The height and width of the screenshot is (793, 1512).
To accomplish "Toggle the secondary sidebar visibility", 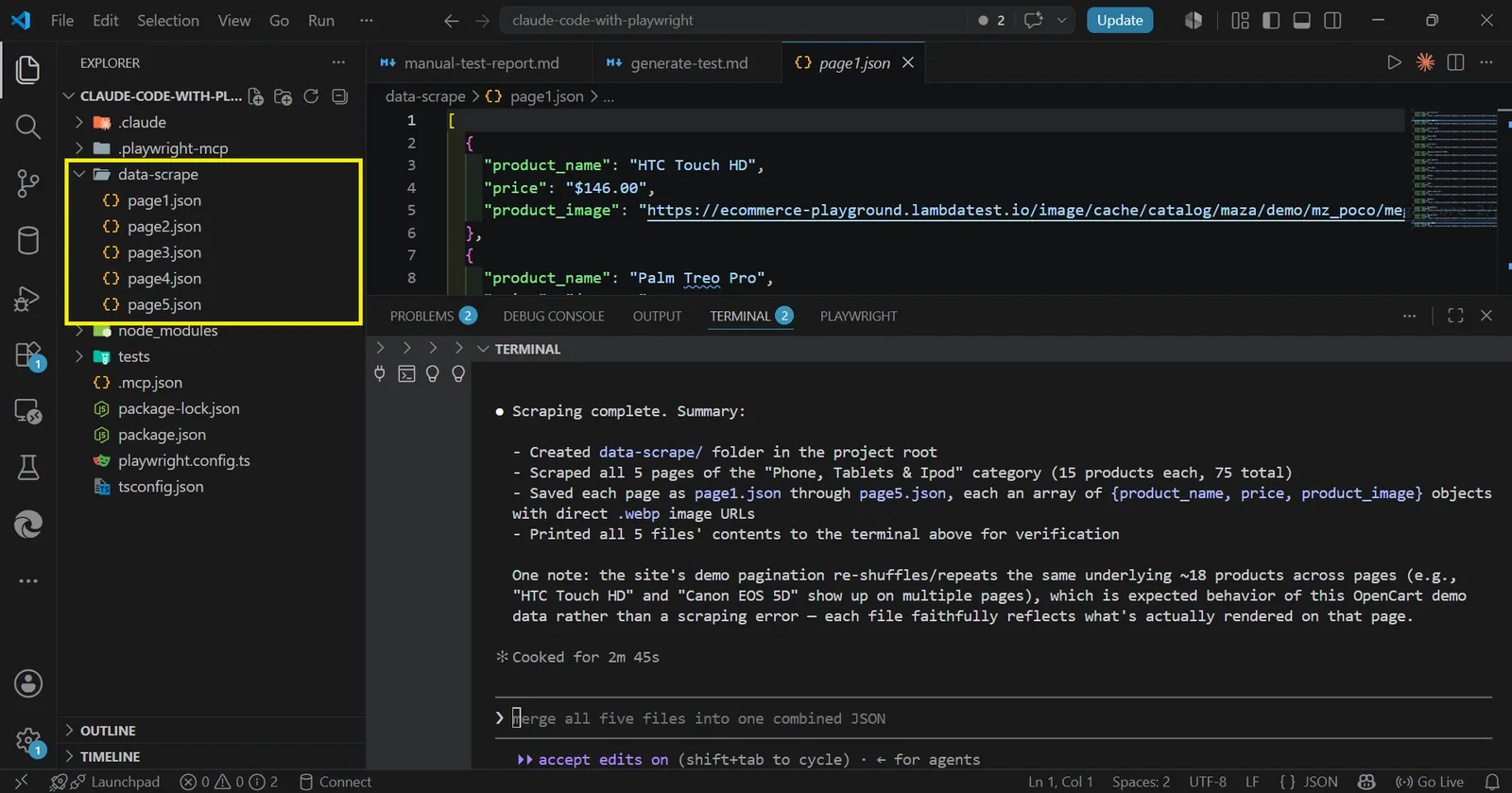I will [1332, 20].
